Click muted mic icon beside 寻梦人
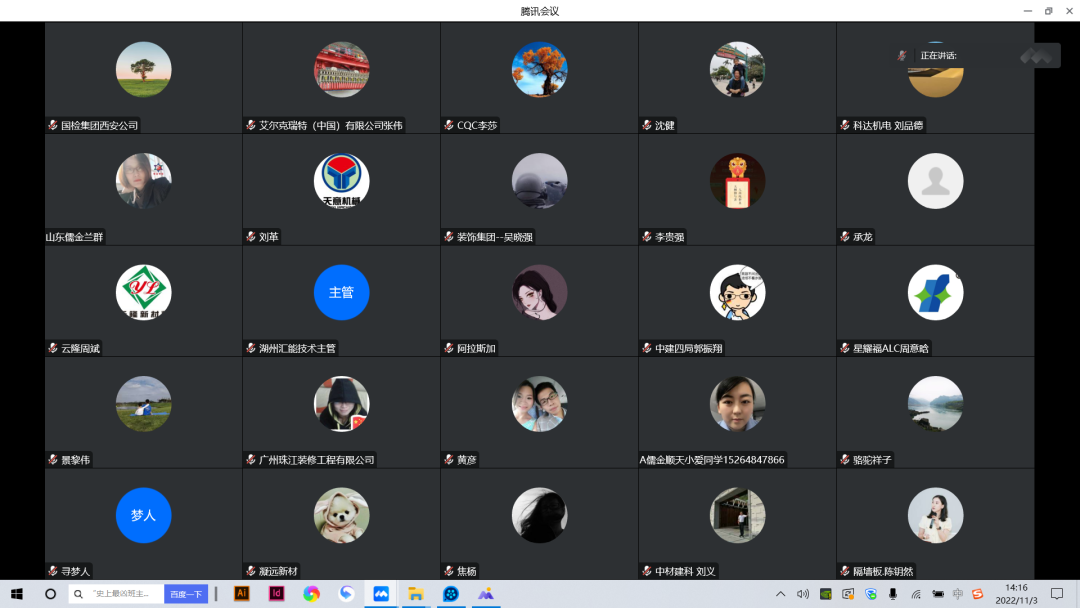The width and height of the screenshot is (1080, 608). click(52, 572)
